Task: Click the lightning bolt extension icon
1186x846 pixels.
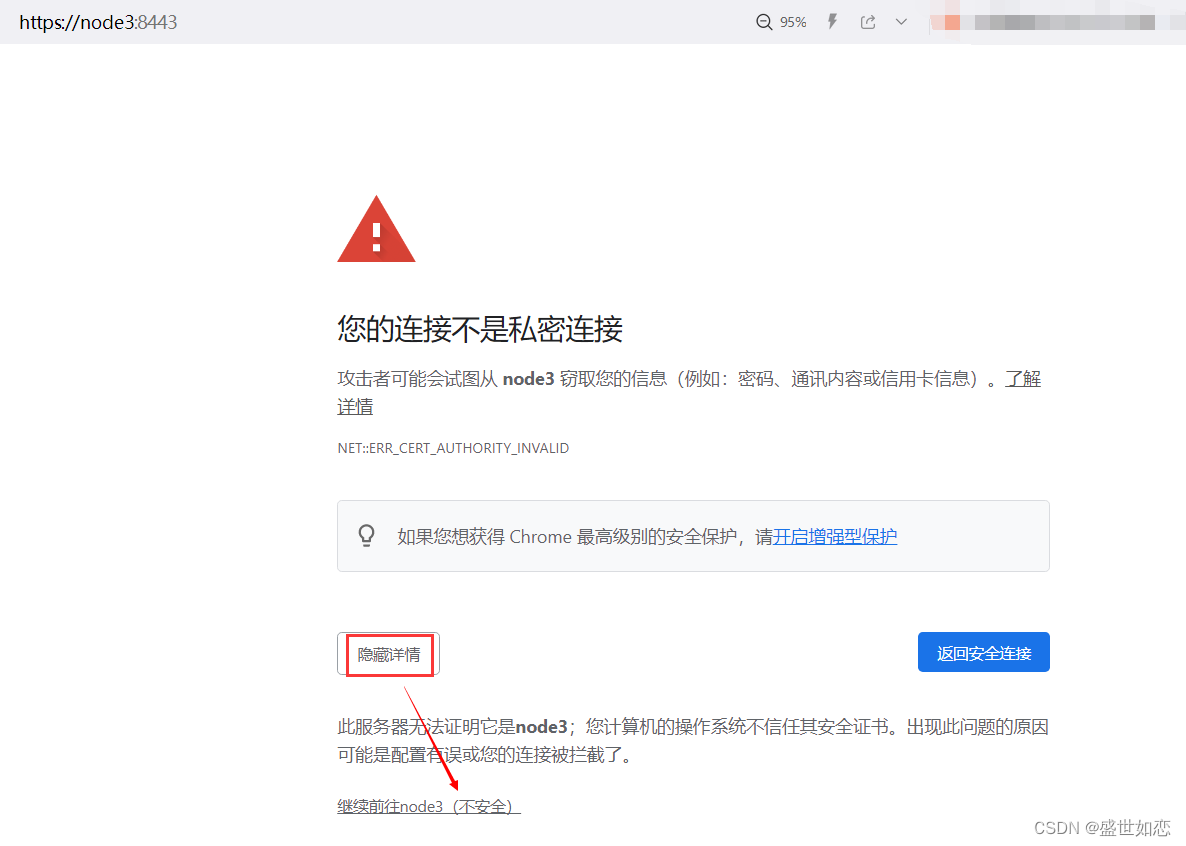Action: [832, 21]
